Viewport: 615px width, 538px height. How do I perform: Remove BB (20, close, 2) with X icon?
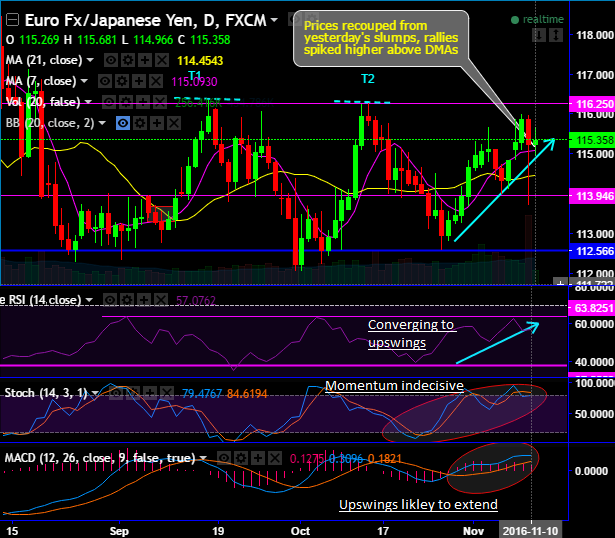[173, 123]
